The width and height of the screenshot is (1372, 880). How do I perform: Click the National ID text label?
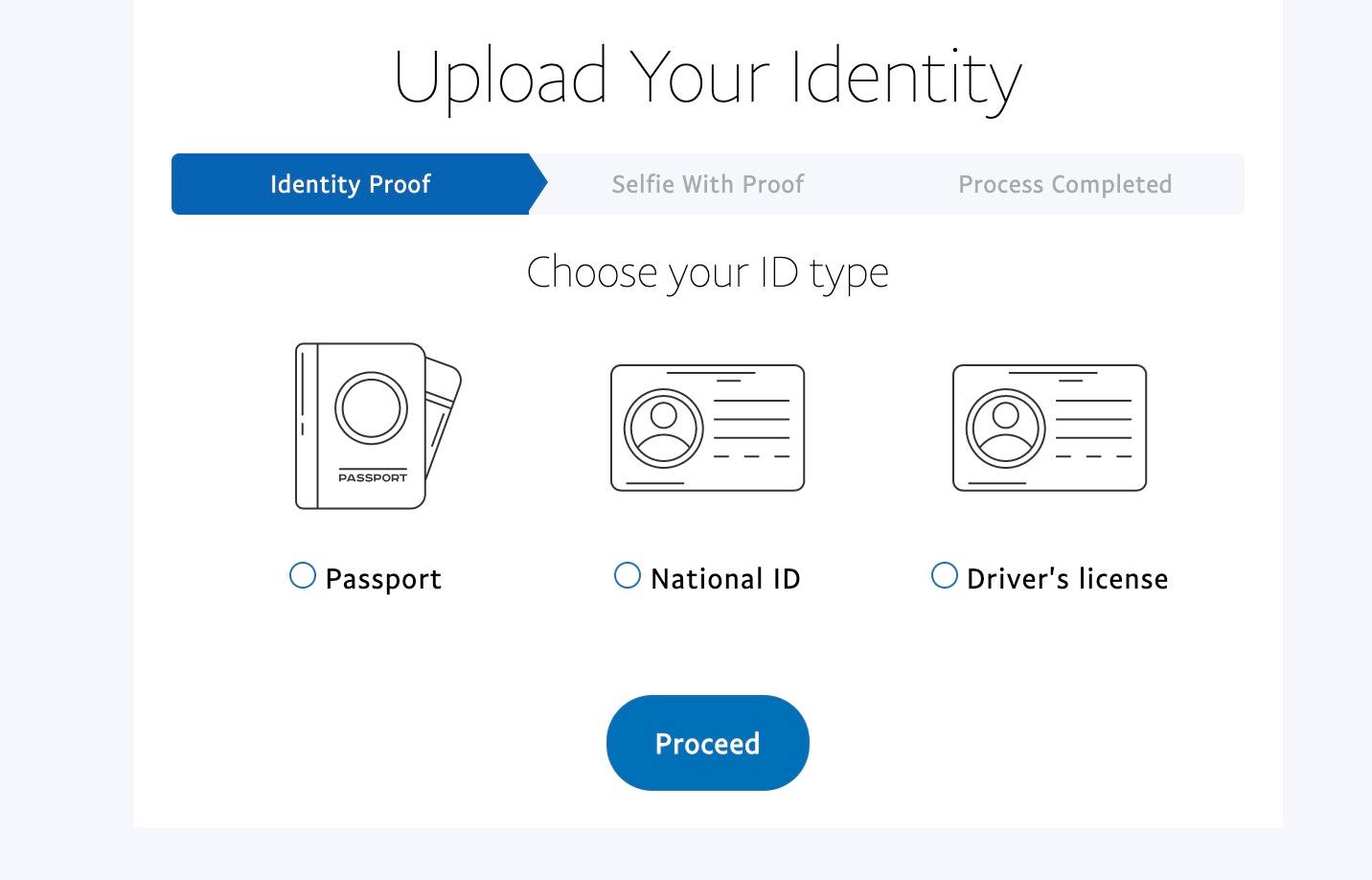(725, 579)
